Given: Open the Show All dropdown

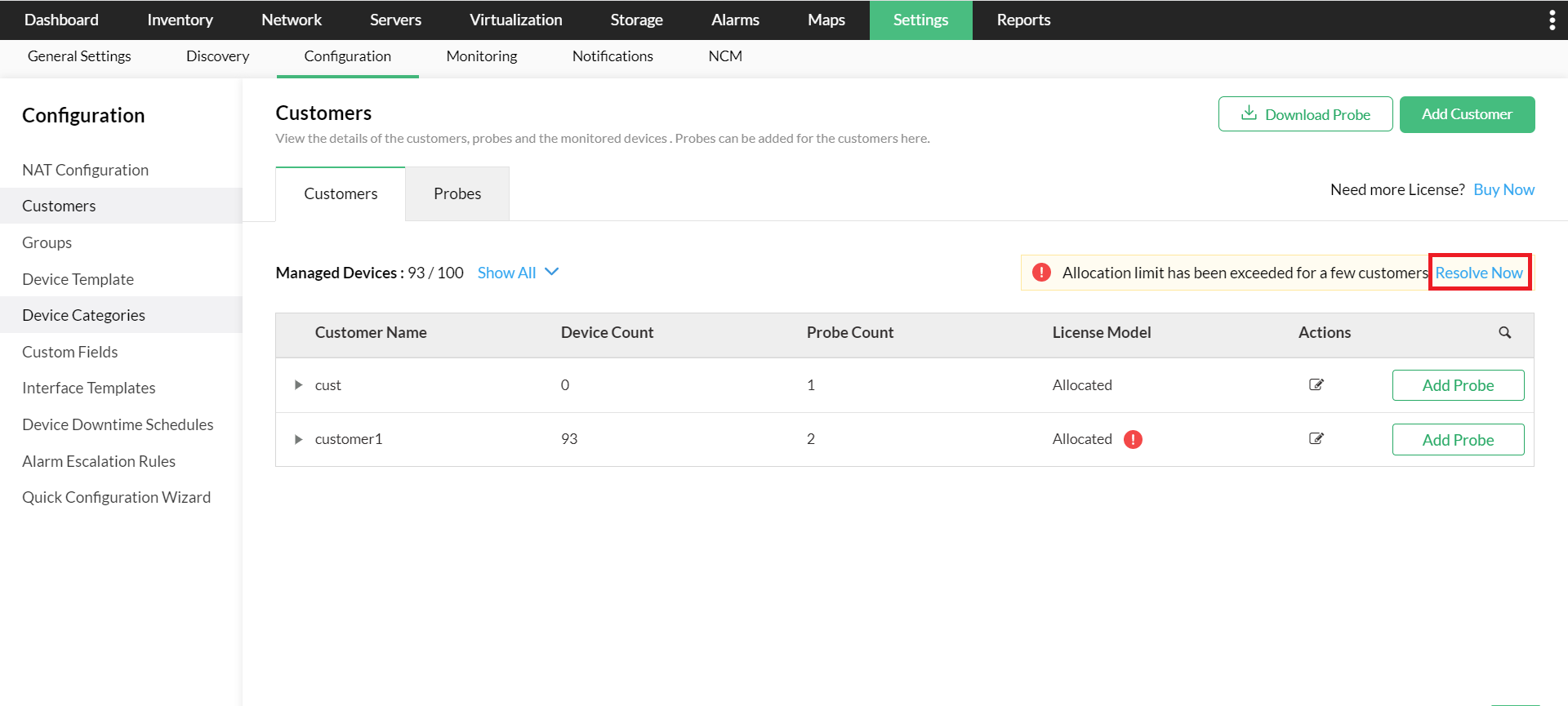Looking at the screenshot, I should pos(518,273).
